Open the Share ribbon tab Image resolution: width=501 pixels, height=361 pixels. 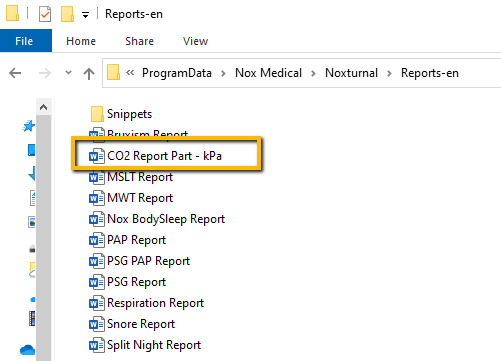click(x=139, y=41)
